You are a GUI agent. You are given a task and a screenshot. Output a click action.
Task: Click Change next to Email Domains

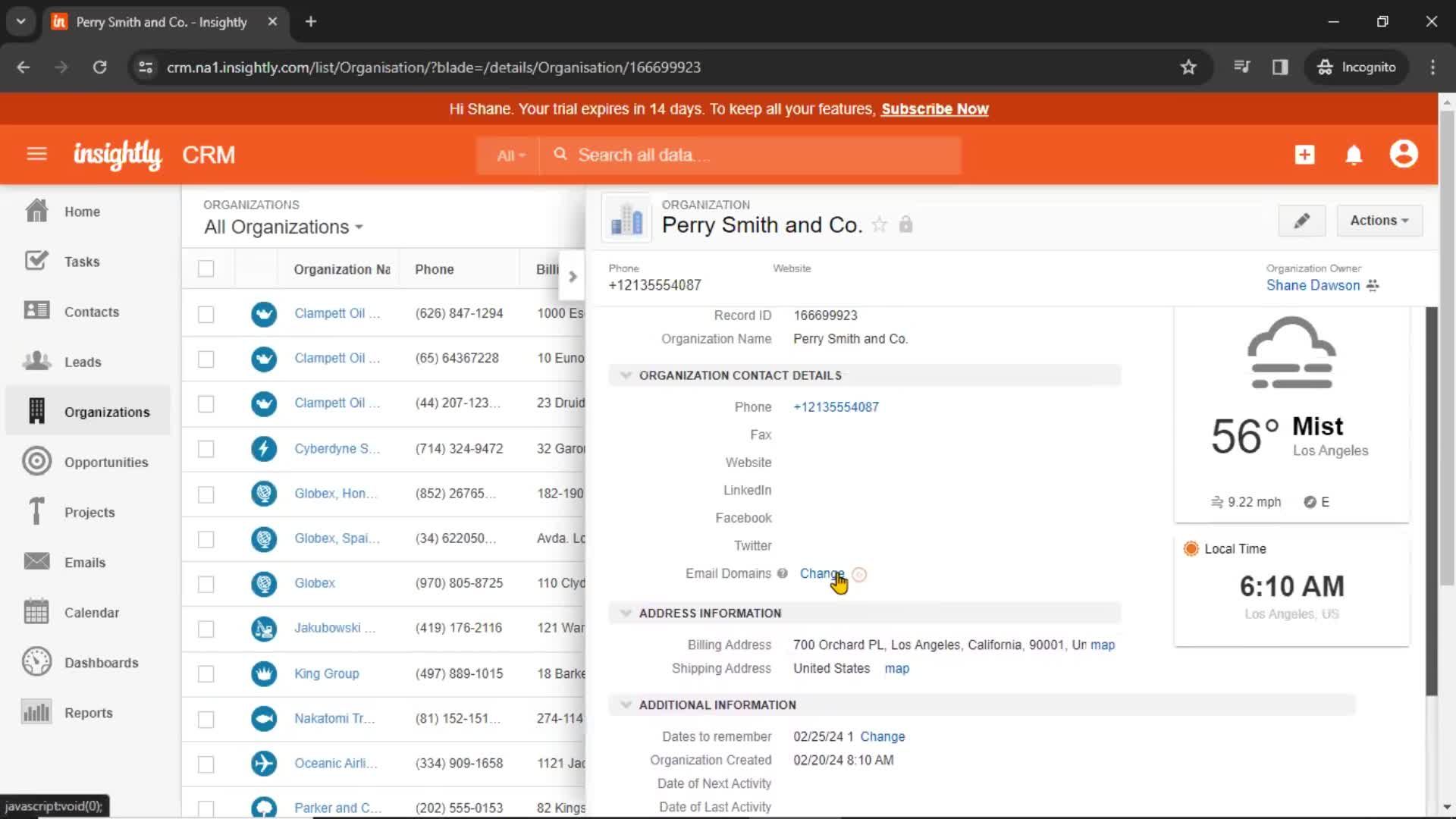tap(821, 573)
